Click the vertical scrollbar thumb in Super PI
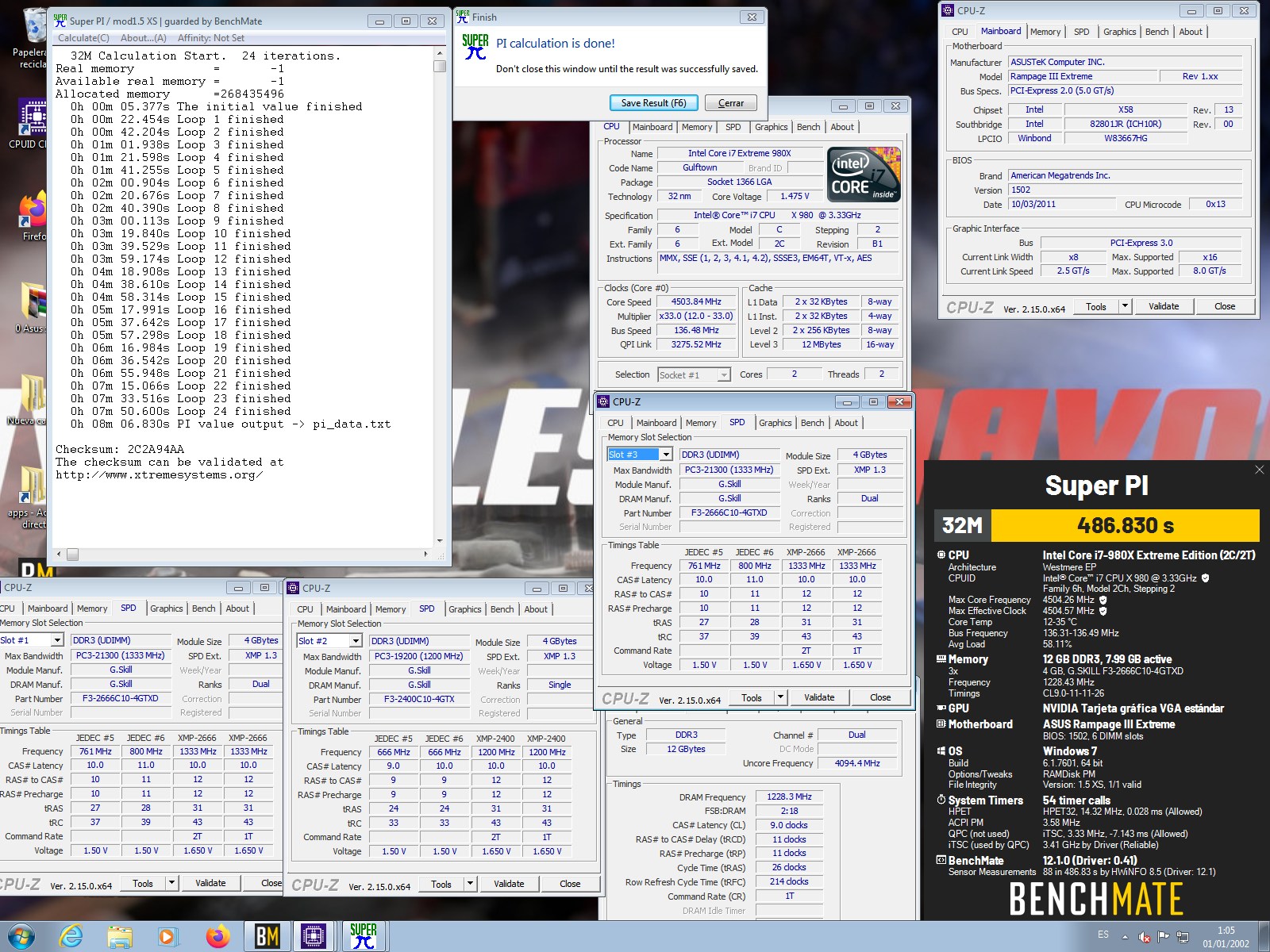Screen dimensions: 1270x952 (440, 67)
